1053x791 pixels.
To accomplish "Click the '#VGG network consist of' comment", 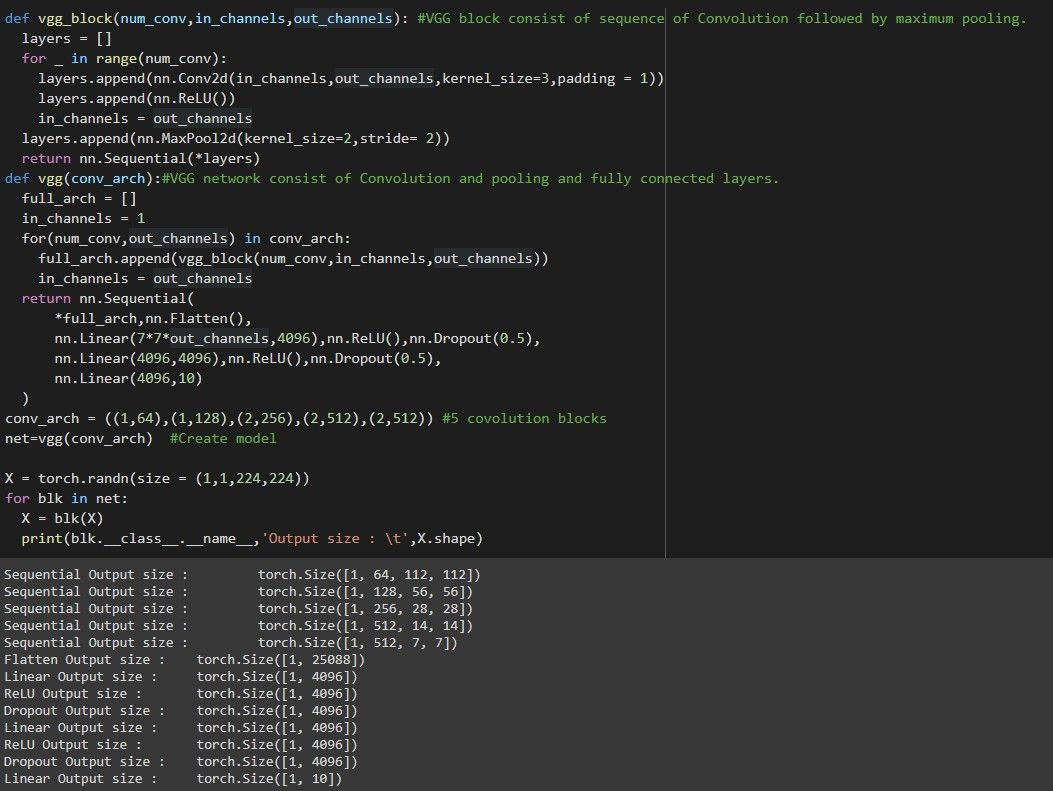I will [470, 179].
